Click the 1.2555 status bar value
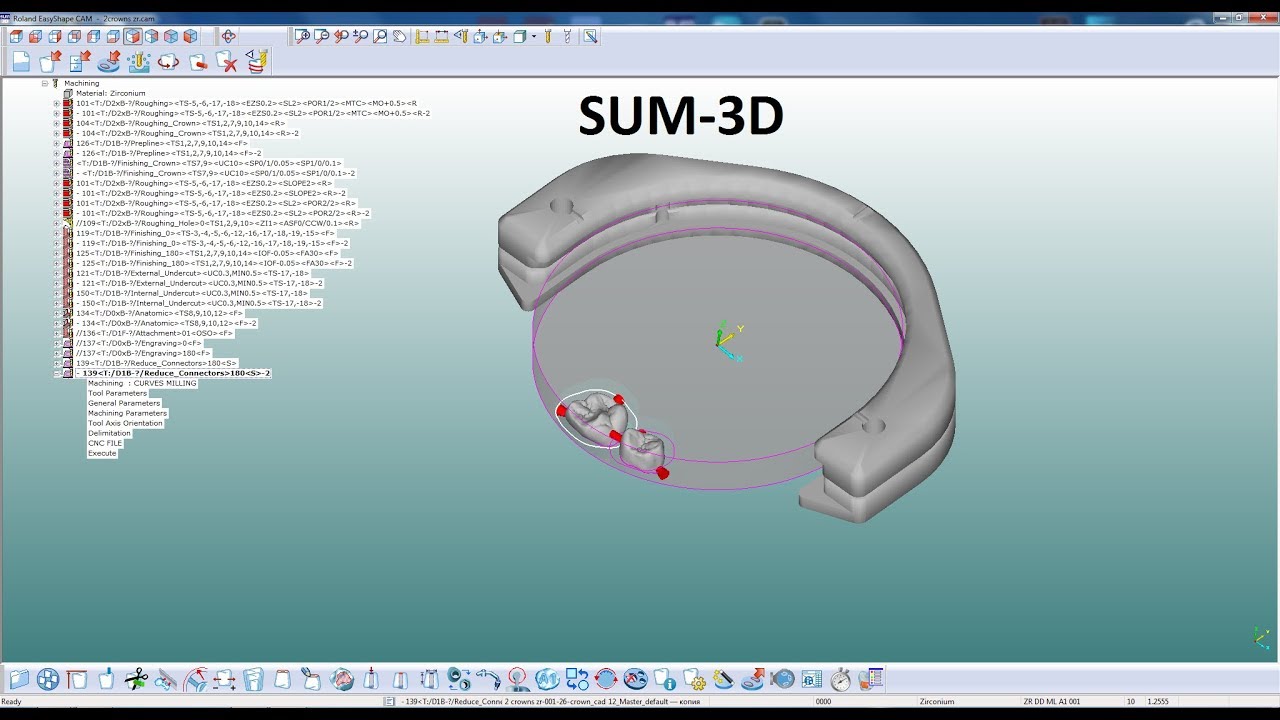This screenshot has width=1280, height=720. click(x=1158, y=702)
